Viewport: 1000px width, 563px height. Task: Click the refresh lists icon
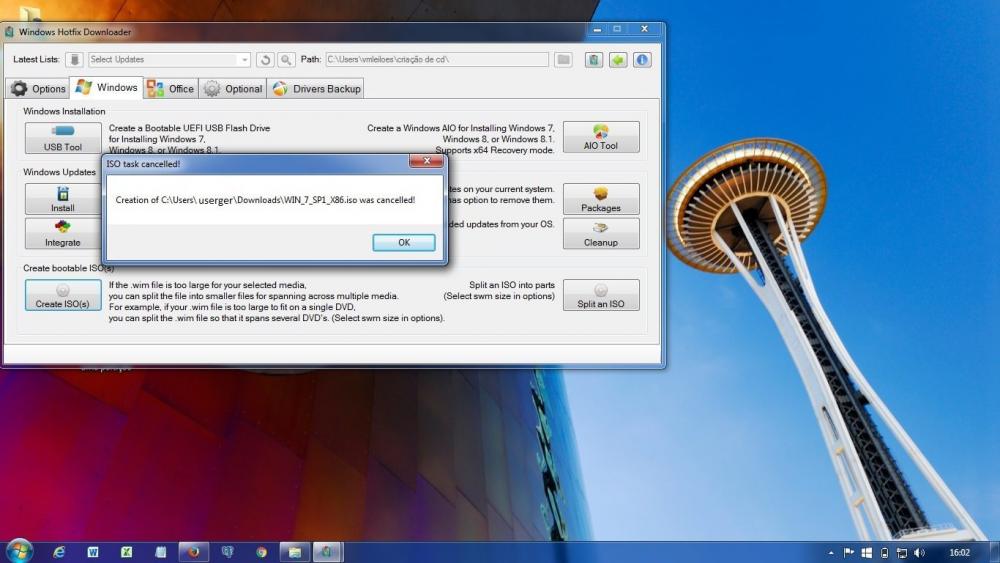265,60
